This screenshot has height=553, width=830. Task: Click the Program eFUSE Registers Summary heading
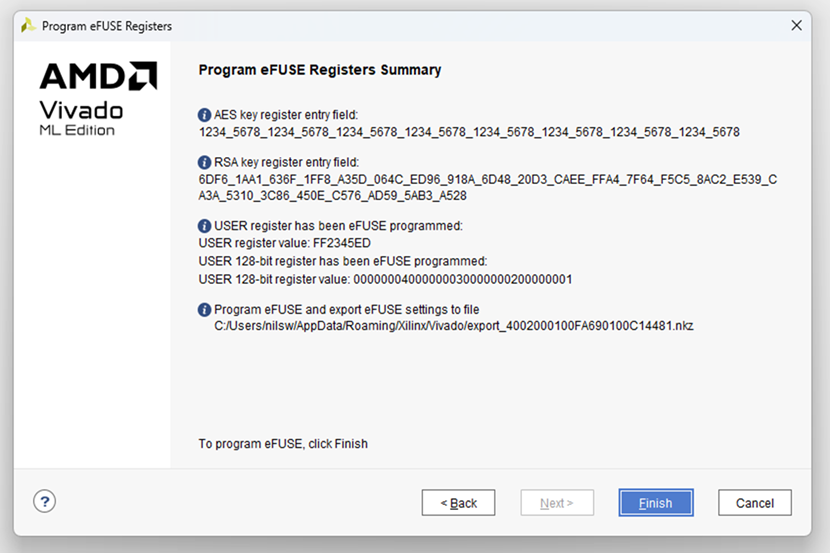[x=320, y=70]
